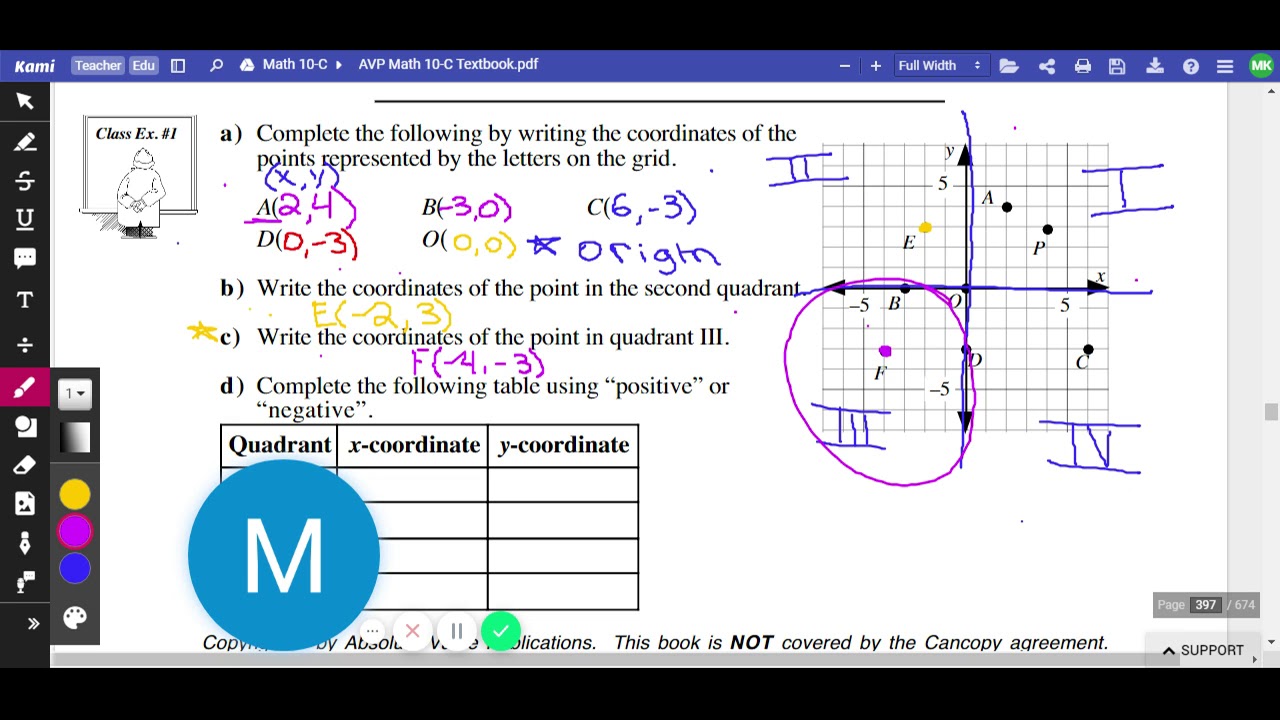The width and height of the screenshot is (1280, 720).
Task: Click the Kami logo
Action: click(35, 66)
